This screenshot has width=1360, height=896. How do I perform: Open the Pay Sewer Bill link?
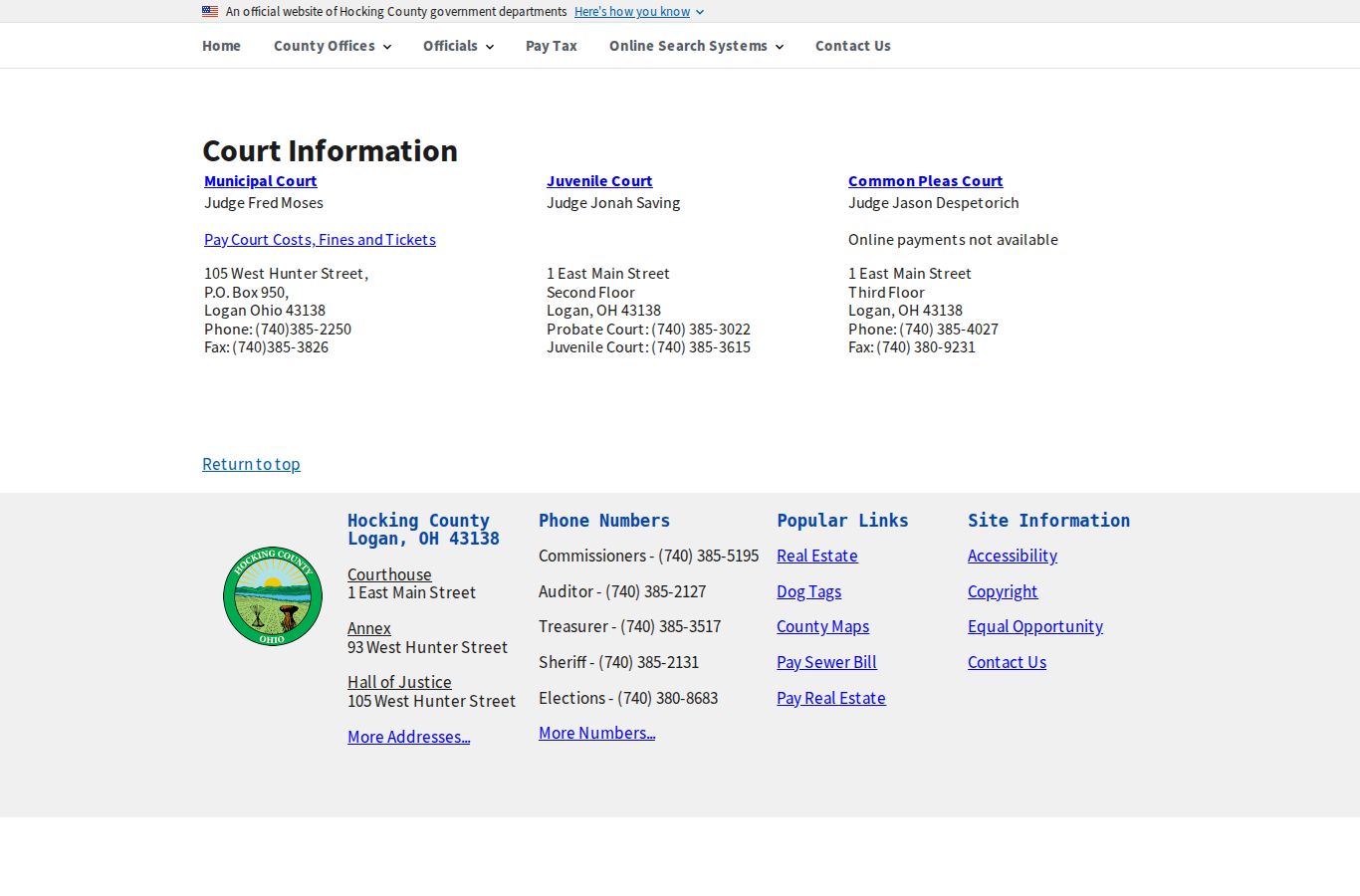click(x=827, y=662)
